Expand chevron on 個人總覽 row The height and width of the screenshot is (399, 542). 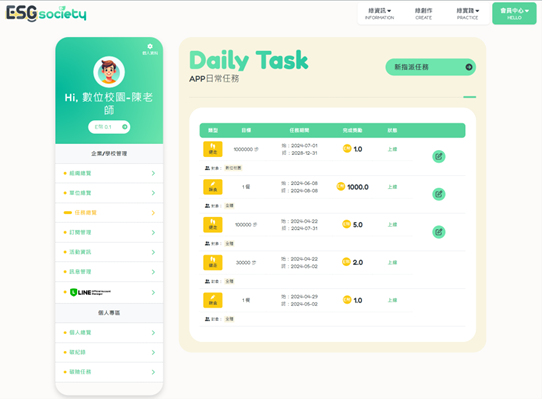coord(153,333)
